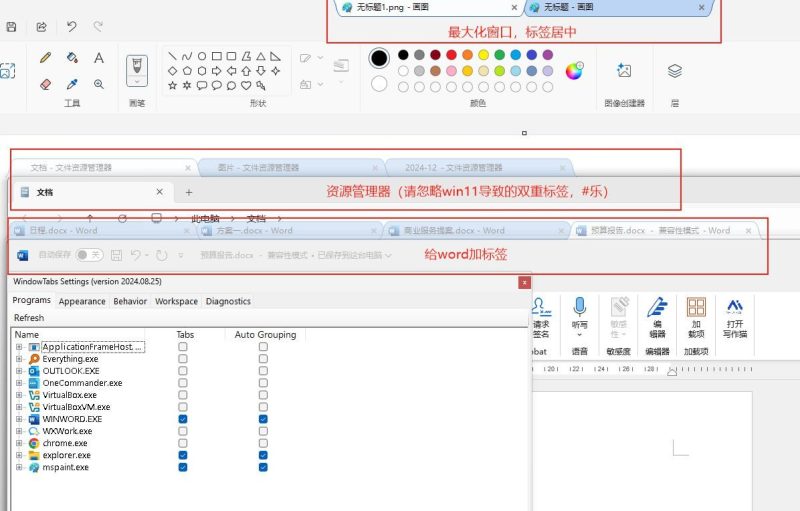Image resolution: width=800 pixels, height=511 pixels.
Task: Choose the Curve shape in Paint
Action: pyautogui.click(x=187, y=56)
